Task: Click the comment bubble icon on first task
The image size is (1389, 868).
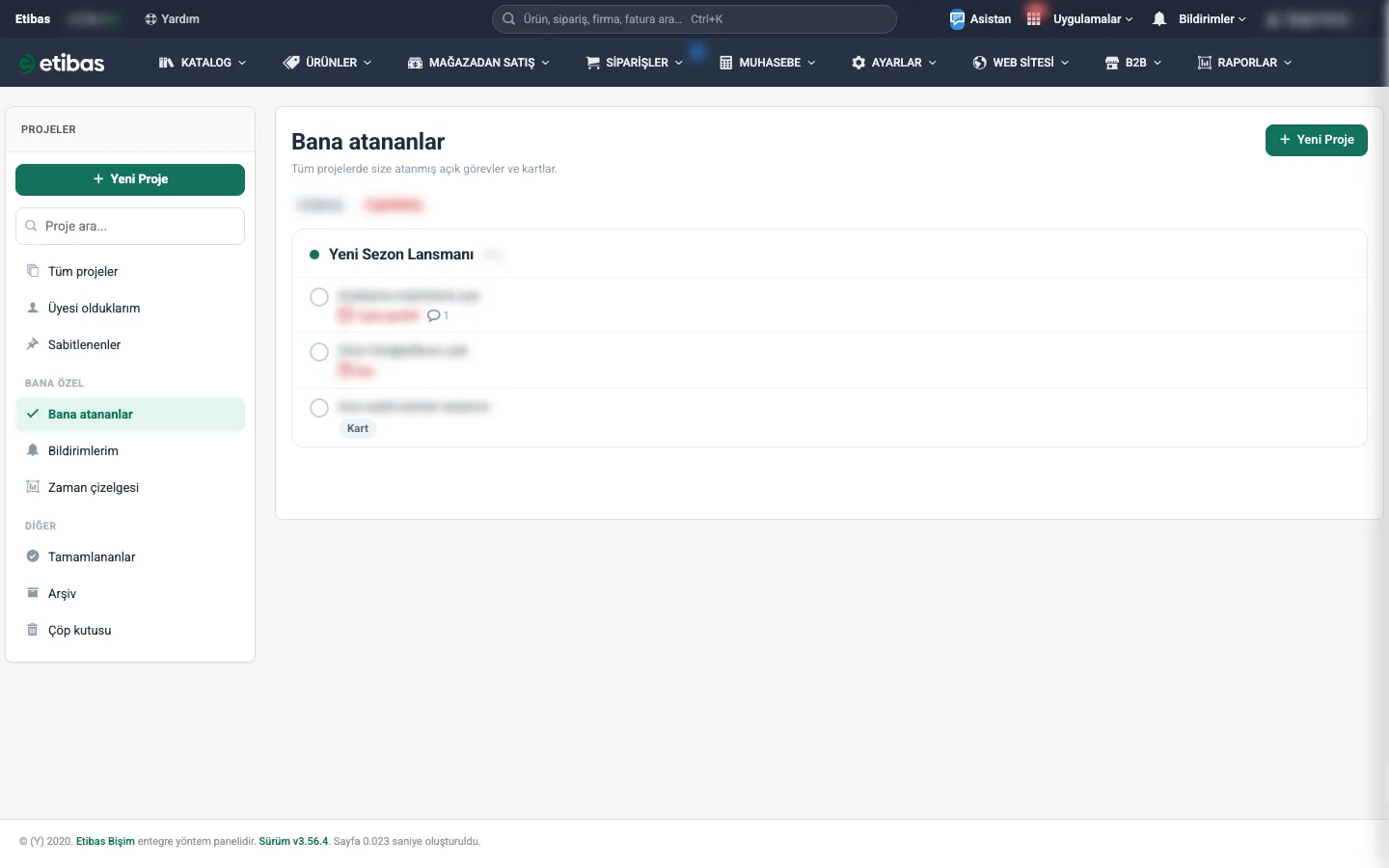Action: (x=434, y=315)
